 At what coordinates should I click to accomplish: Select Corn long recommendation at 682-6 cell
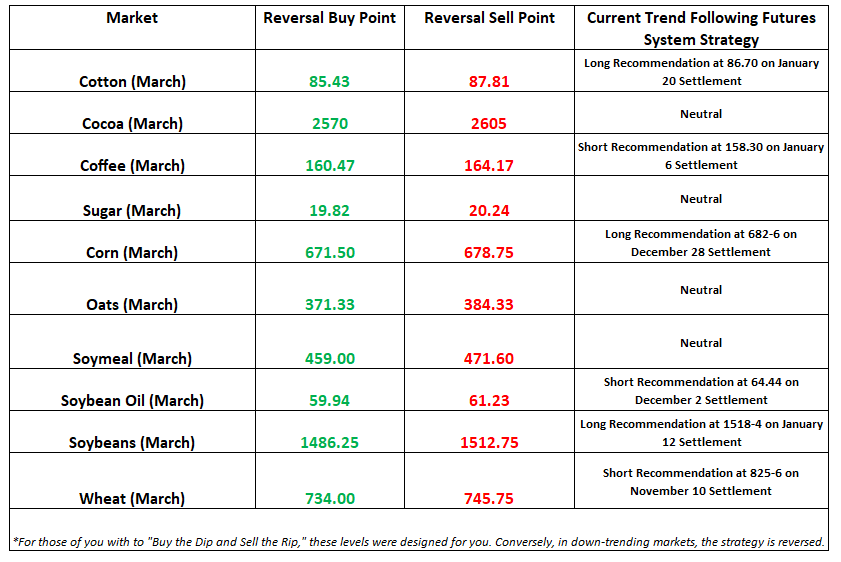701,243
